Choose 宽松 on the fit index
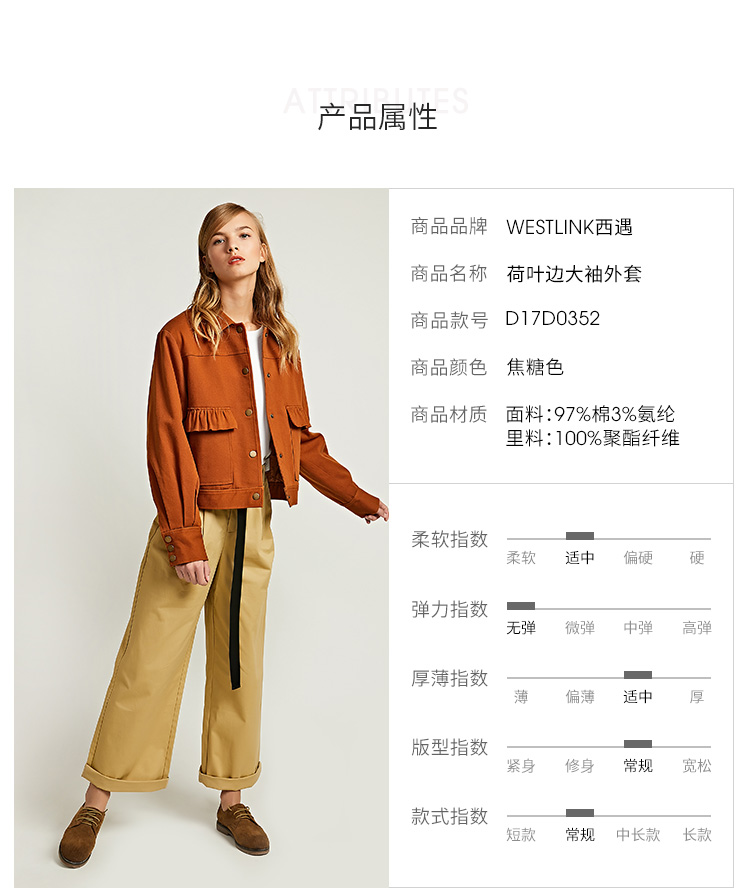750x888 pixels. click(697, 766)
